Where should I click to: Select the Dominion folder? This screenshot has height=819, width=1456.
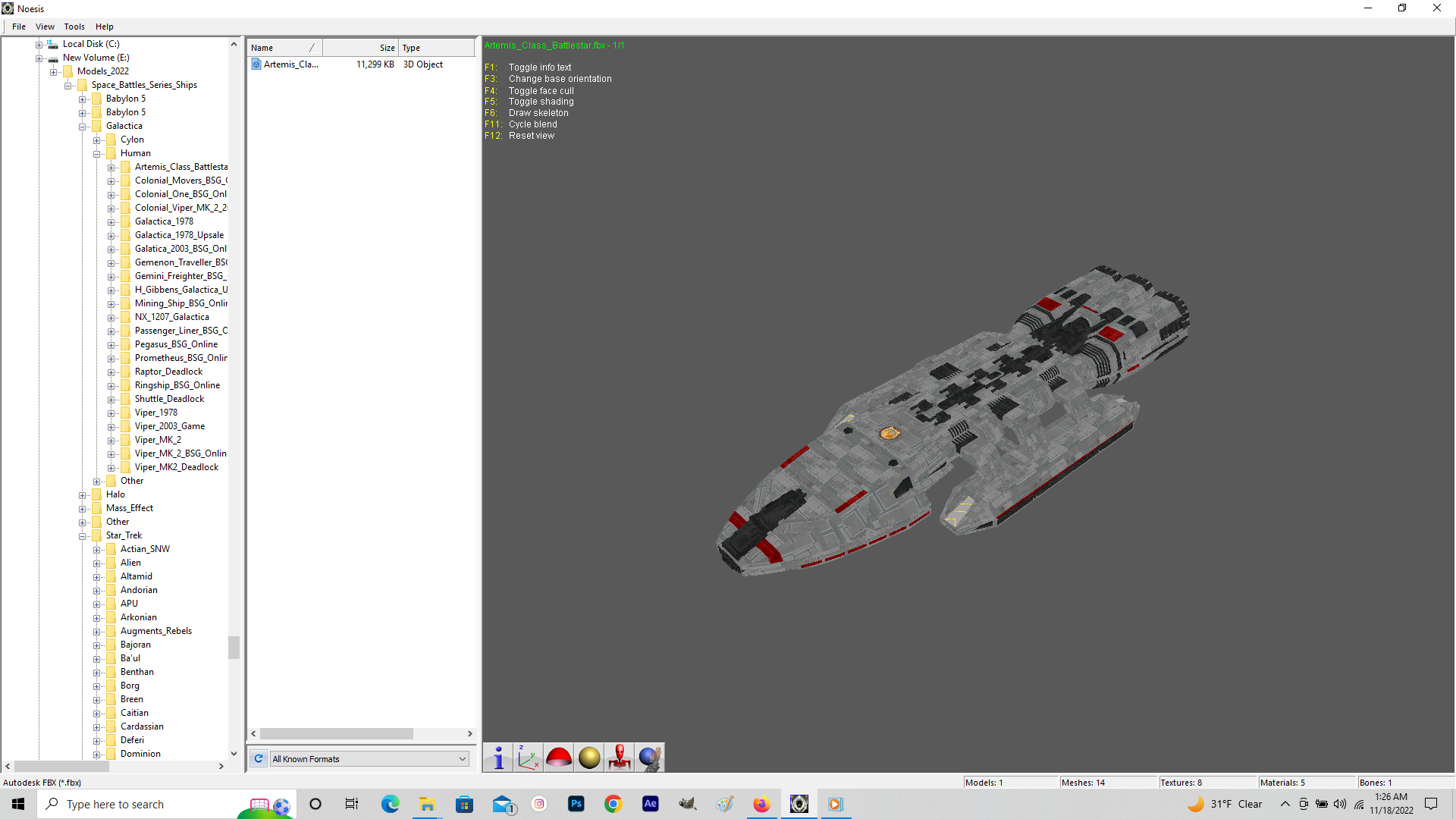140,754
